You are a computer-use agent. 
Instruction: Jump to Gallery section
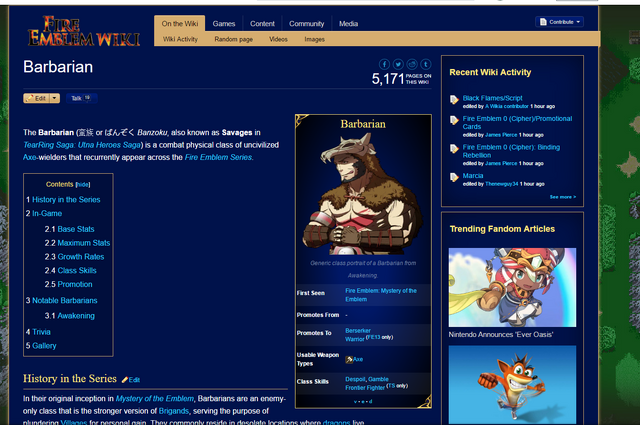[44, 346]
